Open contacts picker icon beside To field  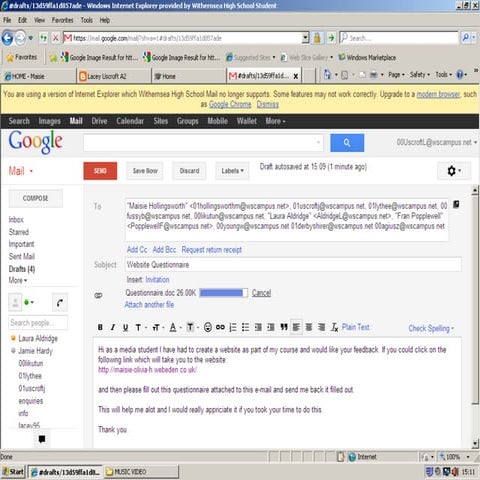tap(456, 204)
